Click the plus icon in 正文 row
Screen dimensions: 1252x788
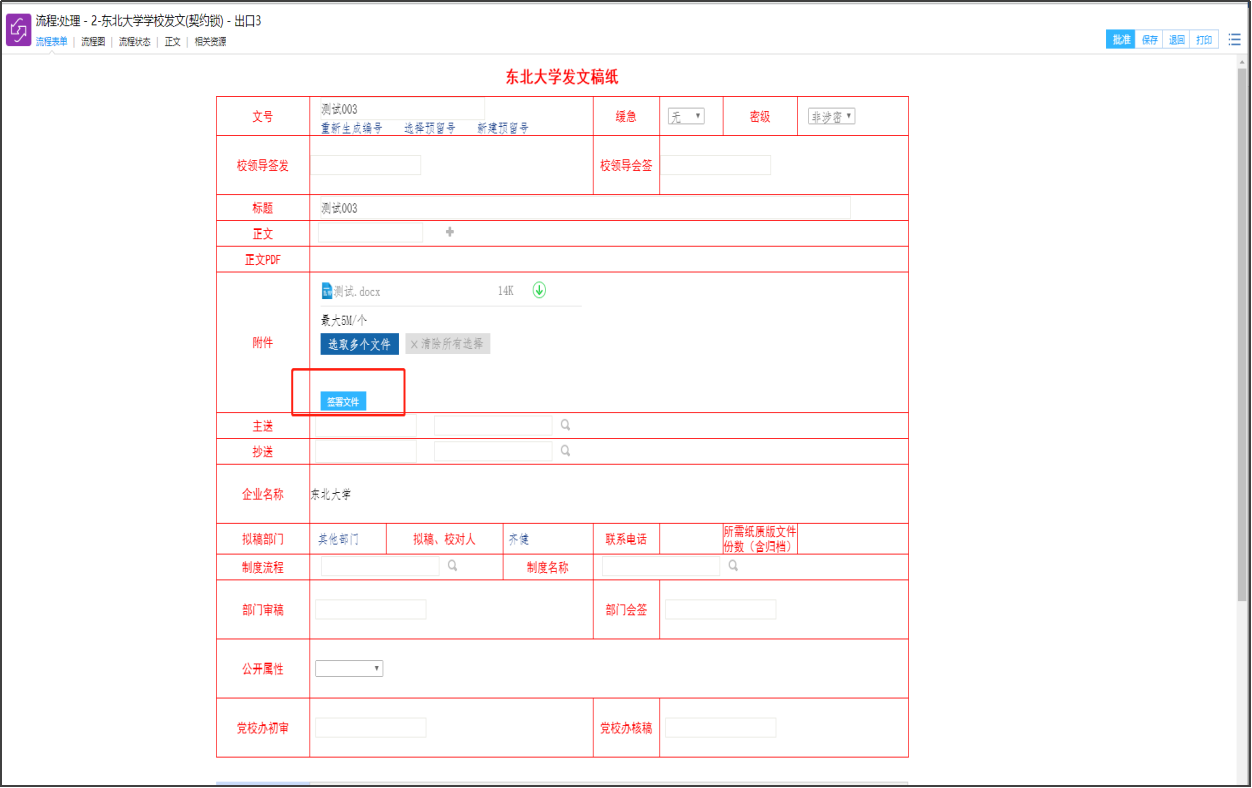449,232
